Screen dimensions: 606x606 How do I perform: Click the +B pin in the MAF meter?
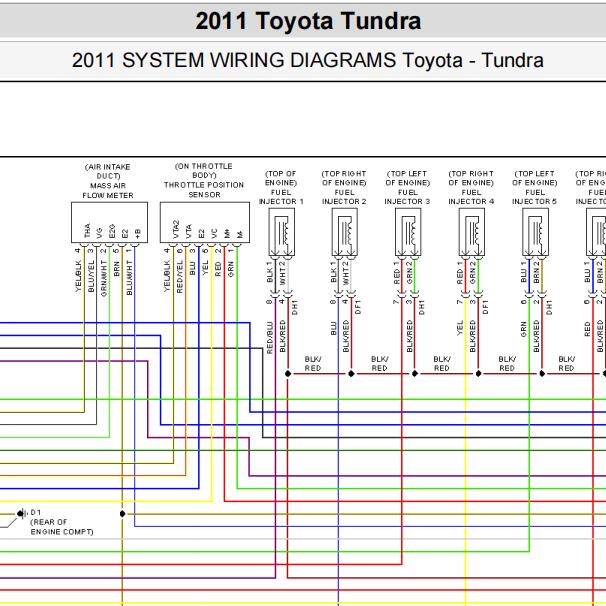(138, 233)
